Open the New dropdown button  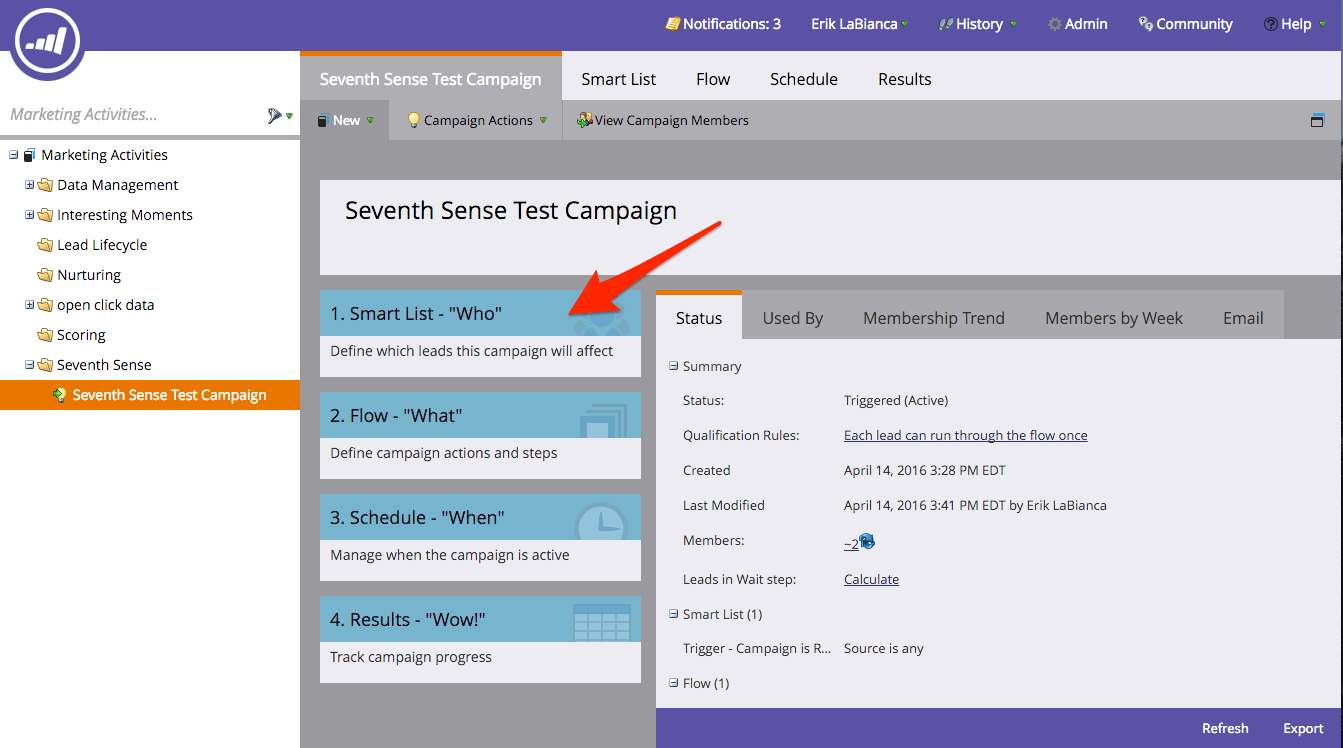click(x=345, y=120)
